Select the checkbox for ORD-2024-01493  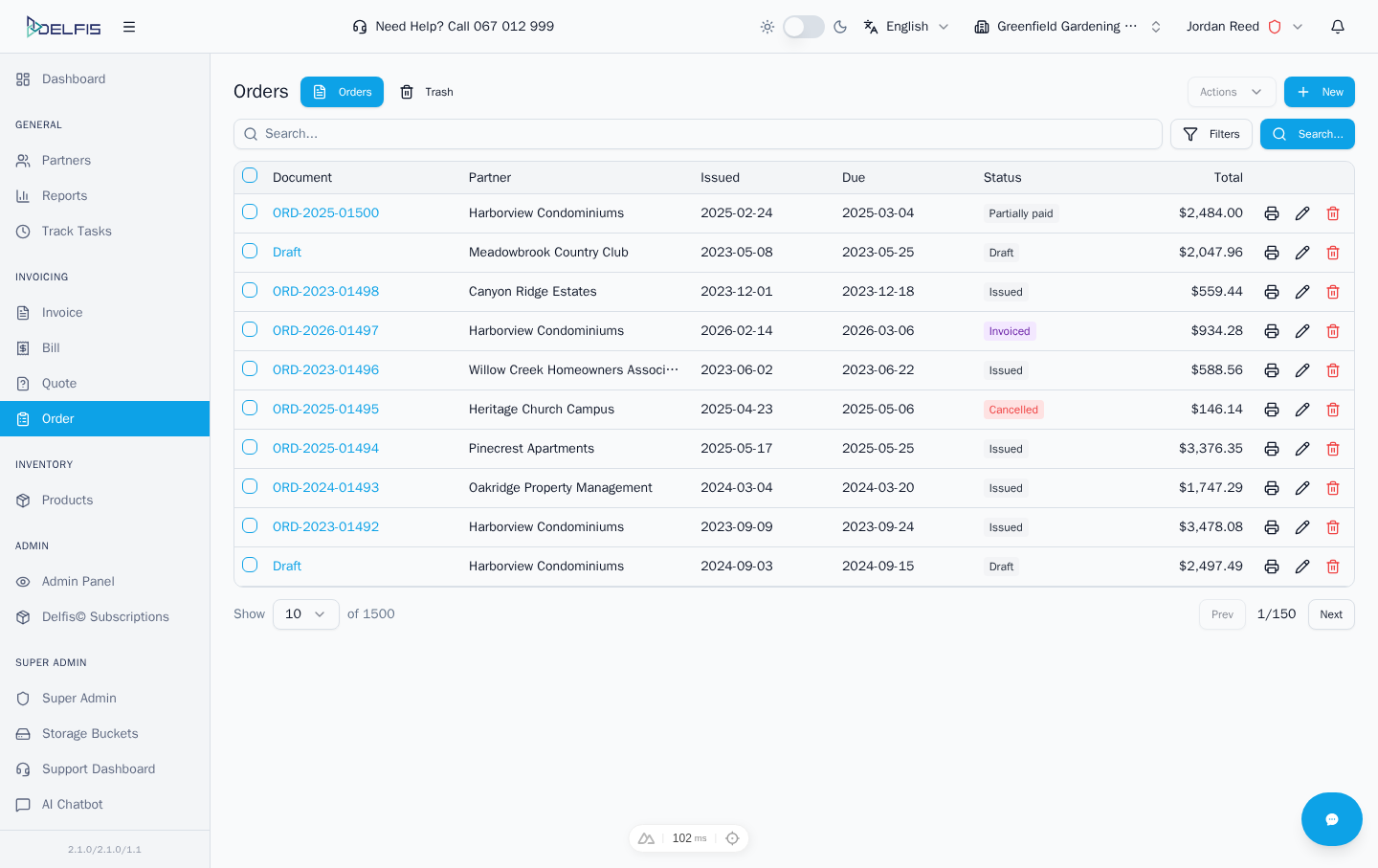tap(250, 486)
